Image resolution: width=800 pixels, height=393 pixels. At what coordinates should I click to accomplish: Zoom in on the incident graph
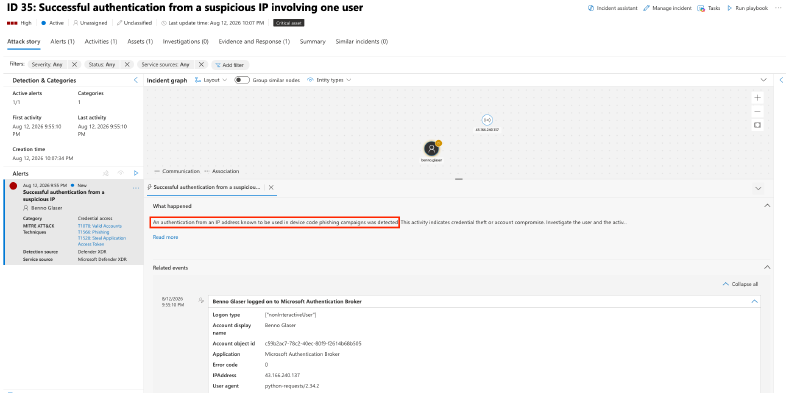(x=758, y=97)
